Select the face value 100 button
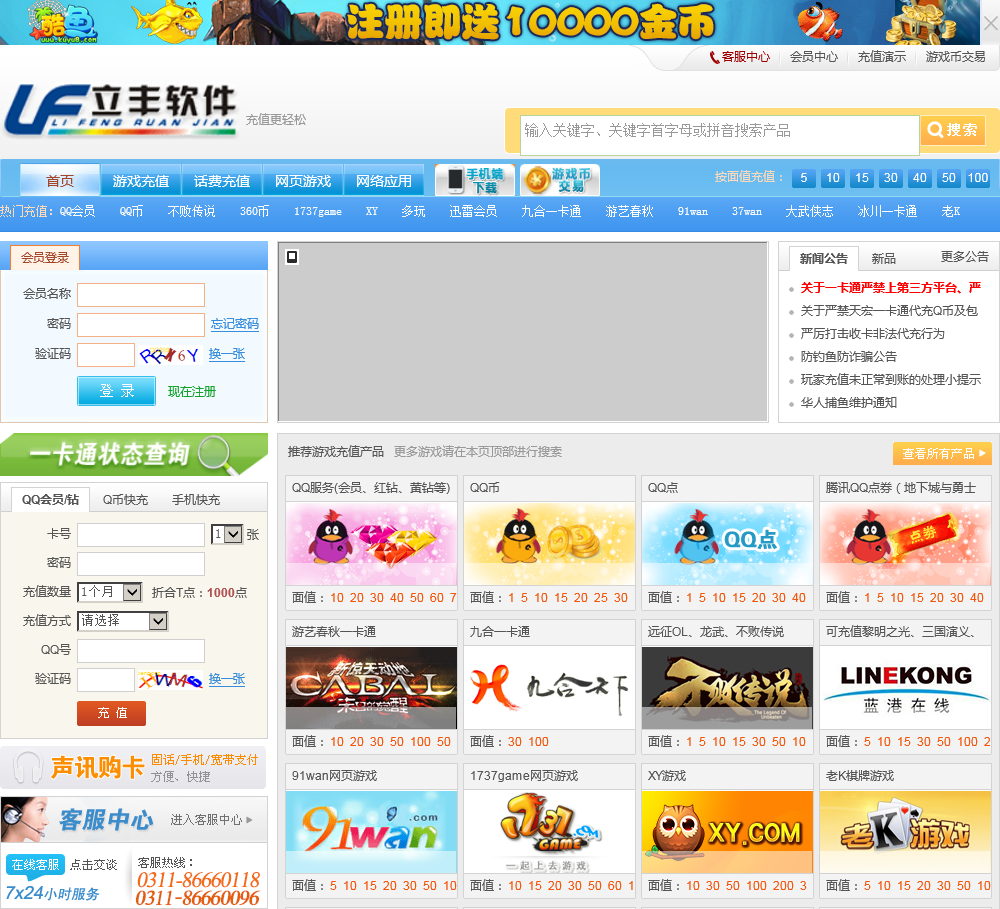Image resolution: width=1000 pixels, height=909 pixels. point(978,178)
